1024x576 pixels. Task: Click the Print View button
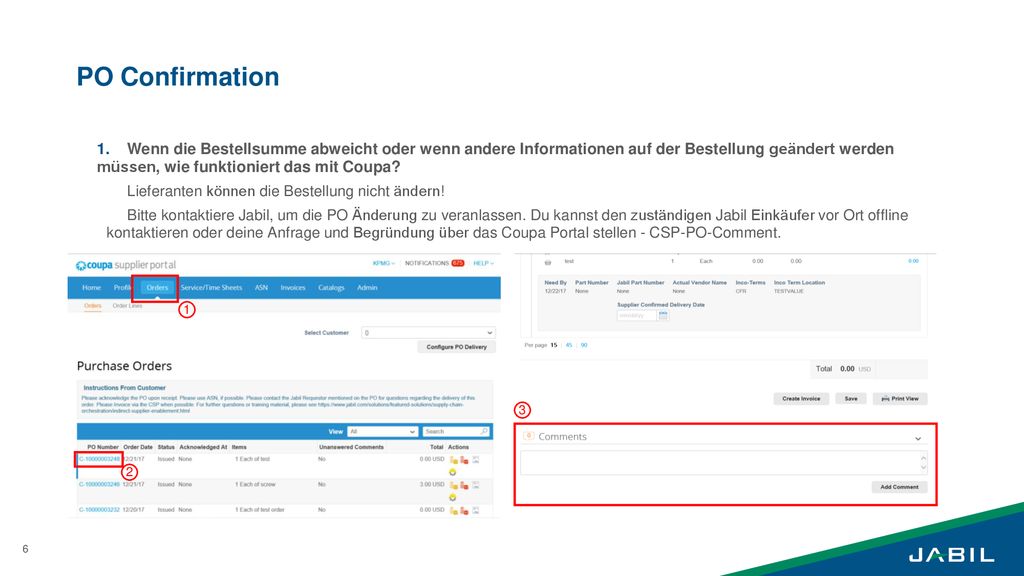[x=900, y=398]
